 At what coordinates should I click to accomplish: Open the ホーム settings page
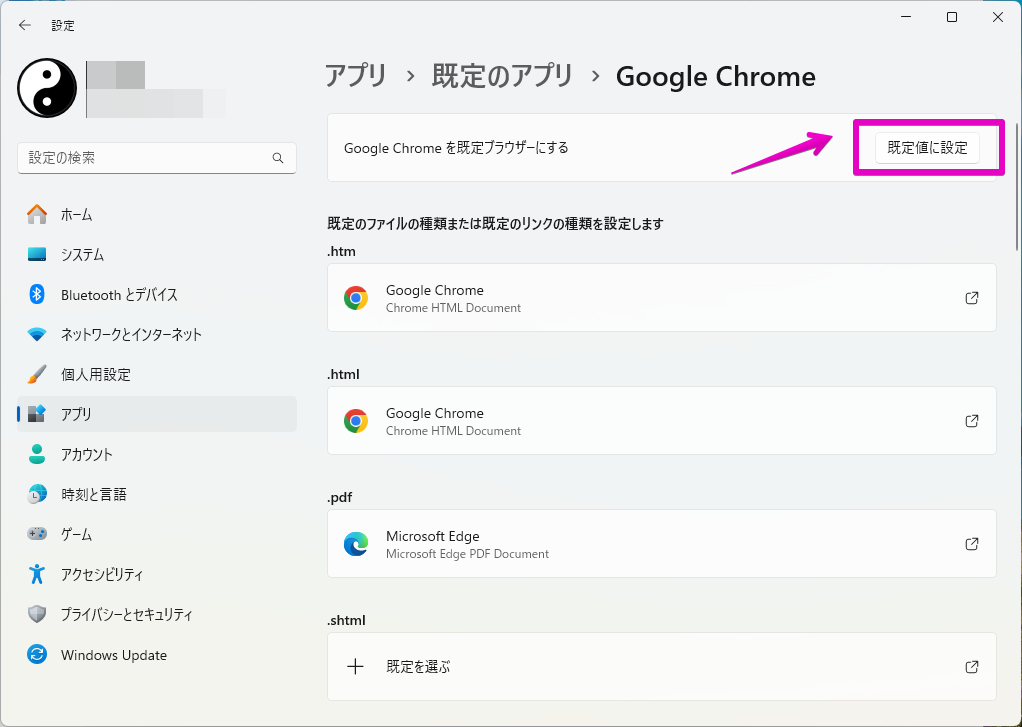click(157, 215)
